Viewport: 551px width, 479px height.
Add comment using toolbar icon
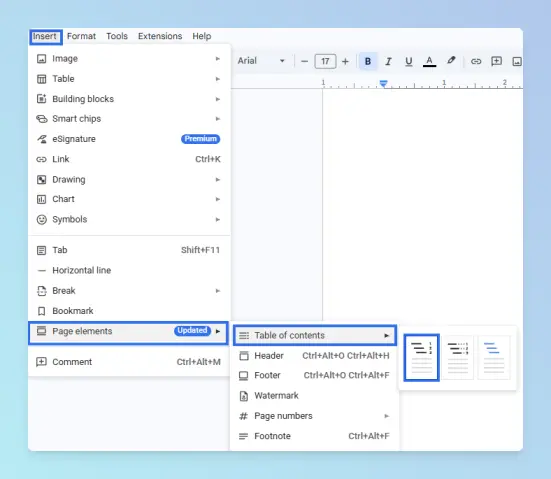click(496, 62)
